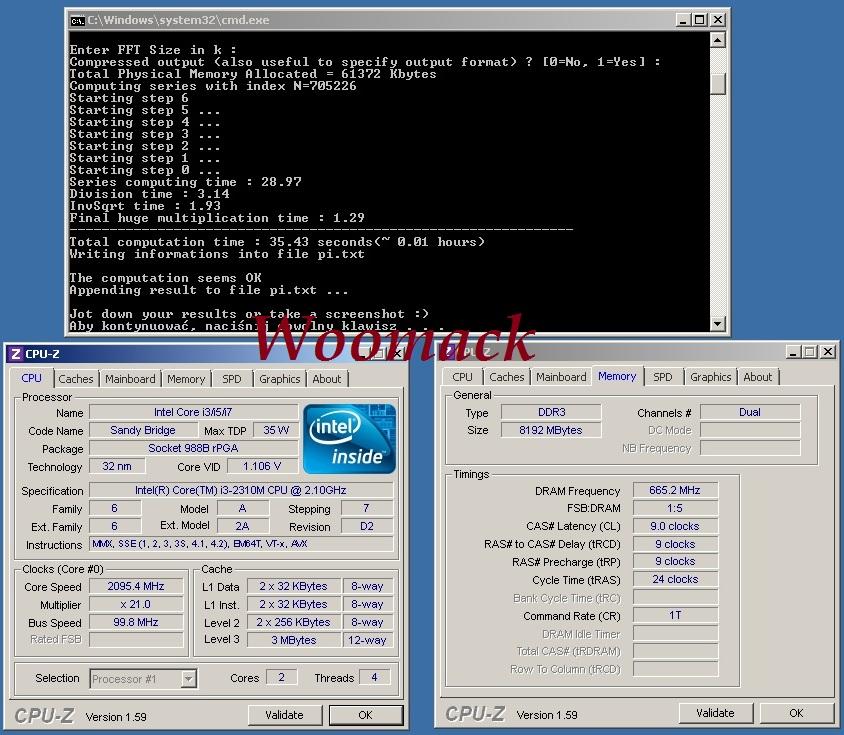The width and height of the screenshot is (844, 735).
Task: Open Graphics tab in right CPU-Z window
Action: point(711,377)
